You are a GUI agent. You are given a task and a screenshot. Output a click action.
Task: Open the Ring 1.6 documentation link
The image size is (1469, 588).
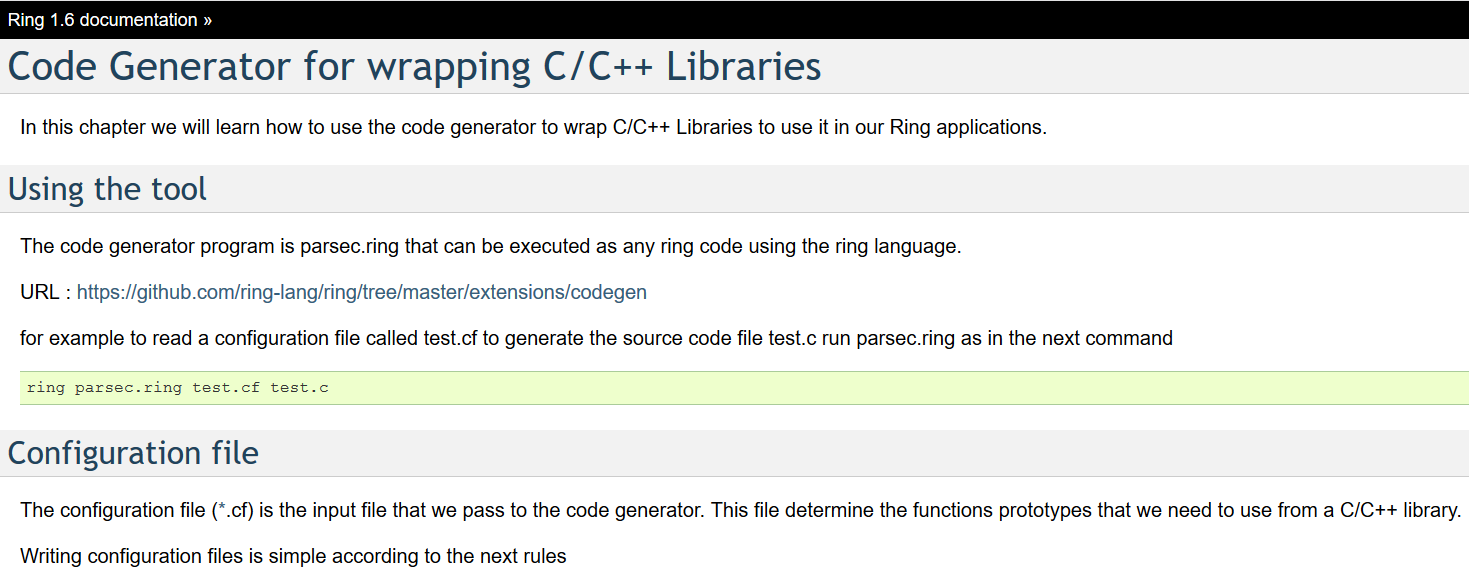103,20
